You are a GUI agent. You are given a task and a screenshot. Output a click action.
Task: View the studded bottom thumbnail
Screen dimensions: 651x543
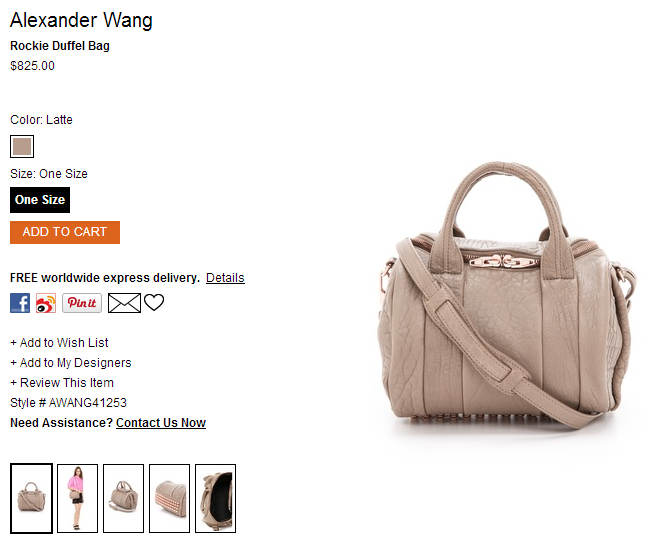point(169,498)
